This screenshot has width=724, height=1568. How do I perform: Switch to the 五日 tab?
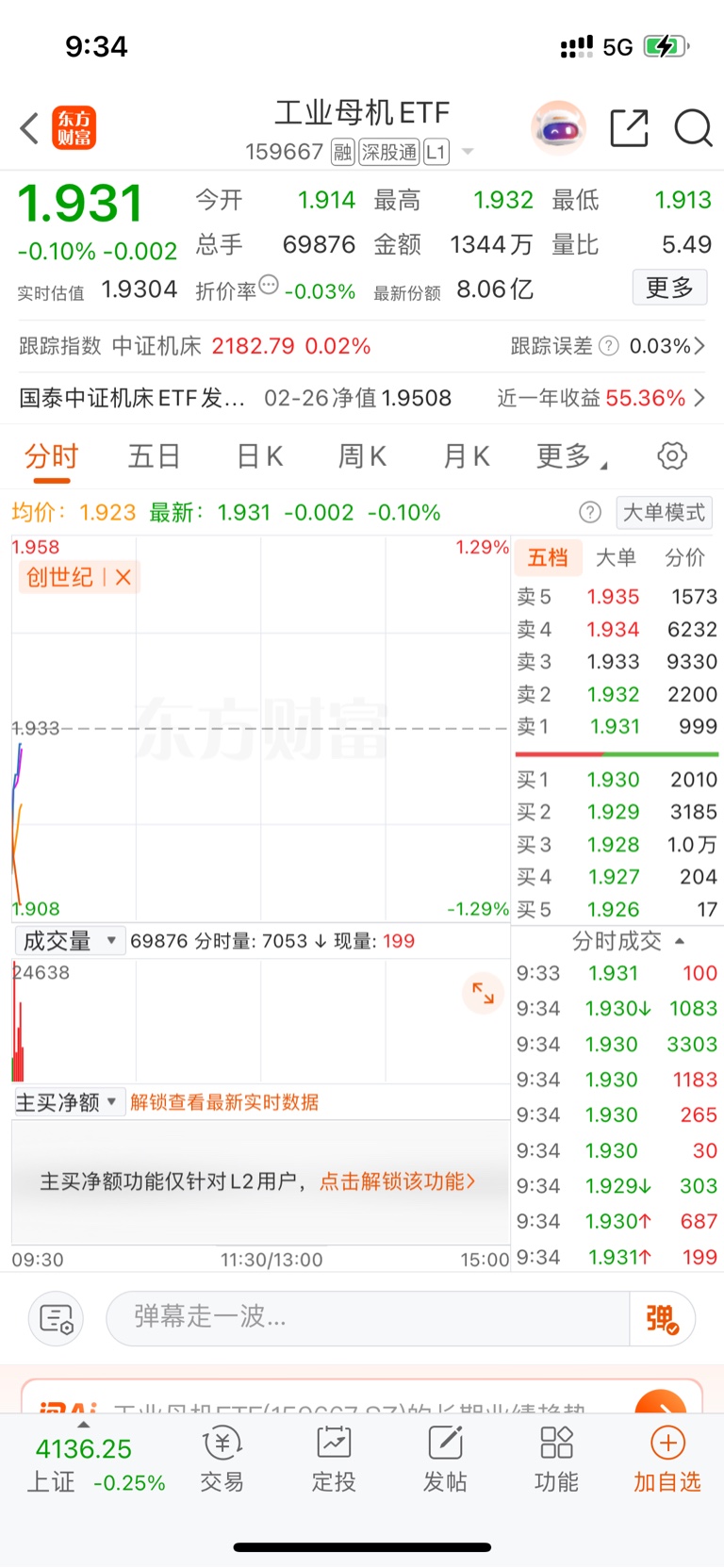click(x=155, y=456)
